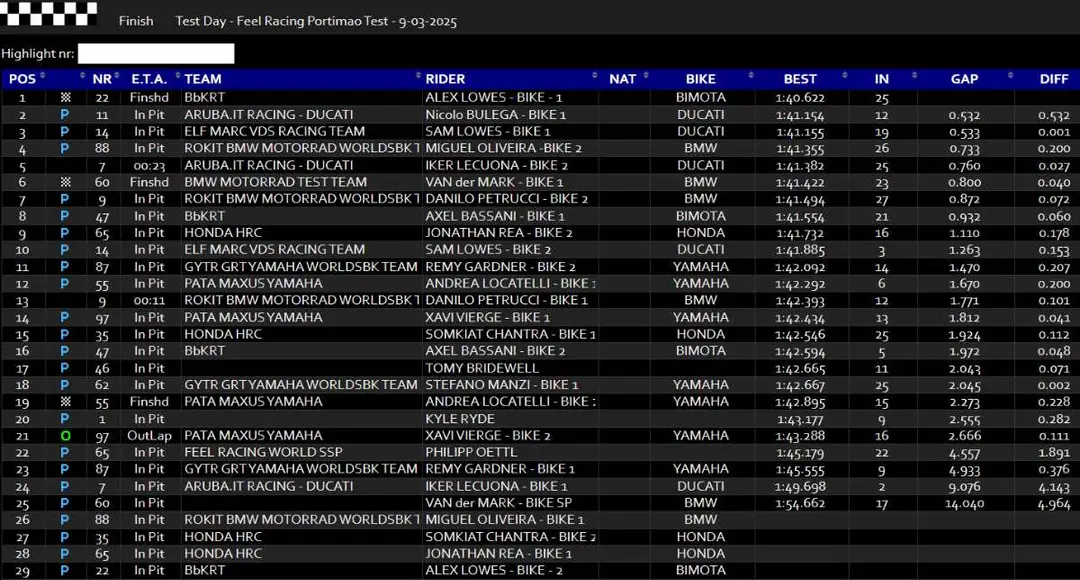Sort by GAP column header
The width and height of the screenshot is (1080, 580).
click(x=964, y=79)
